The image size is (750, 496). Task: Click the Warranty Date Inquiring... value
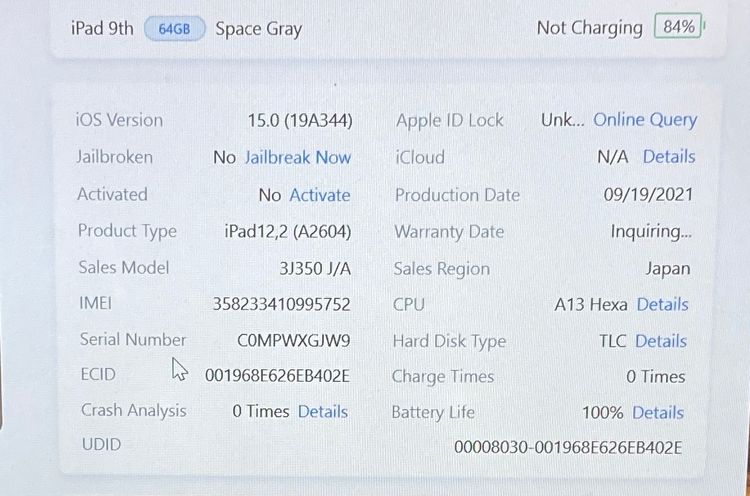(651, 232)
